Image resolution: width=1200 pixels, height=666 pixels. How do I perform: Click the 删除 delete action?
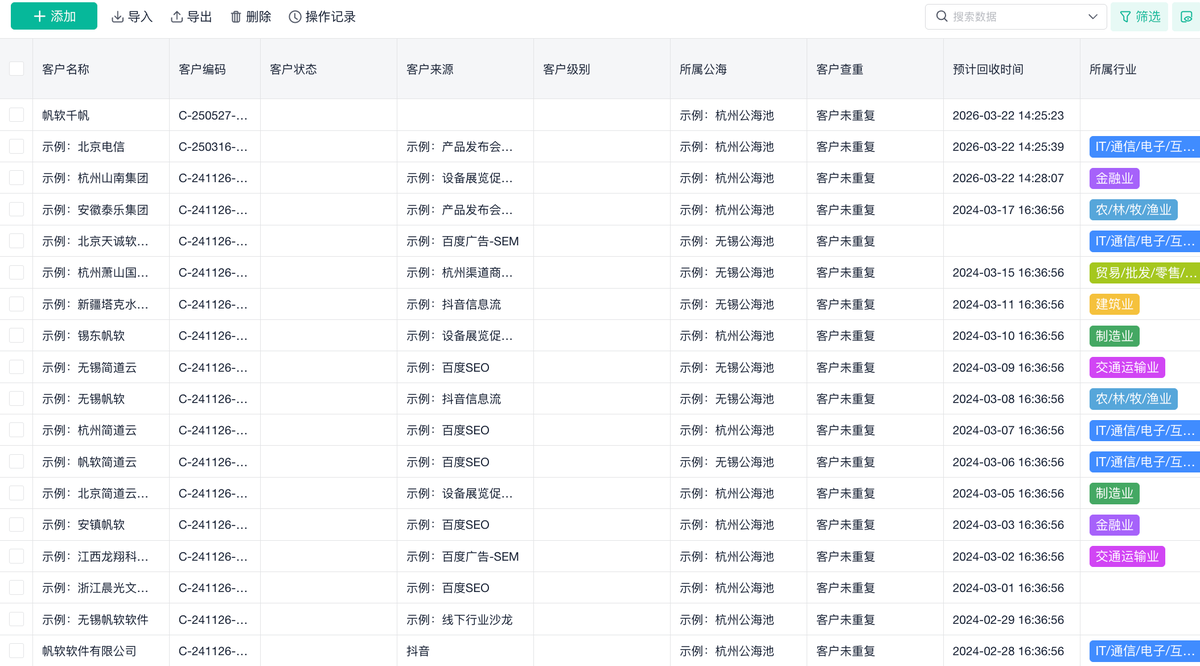click(250, 17)
